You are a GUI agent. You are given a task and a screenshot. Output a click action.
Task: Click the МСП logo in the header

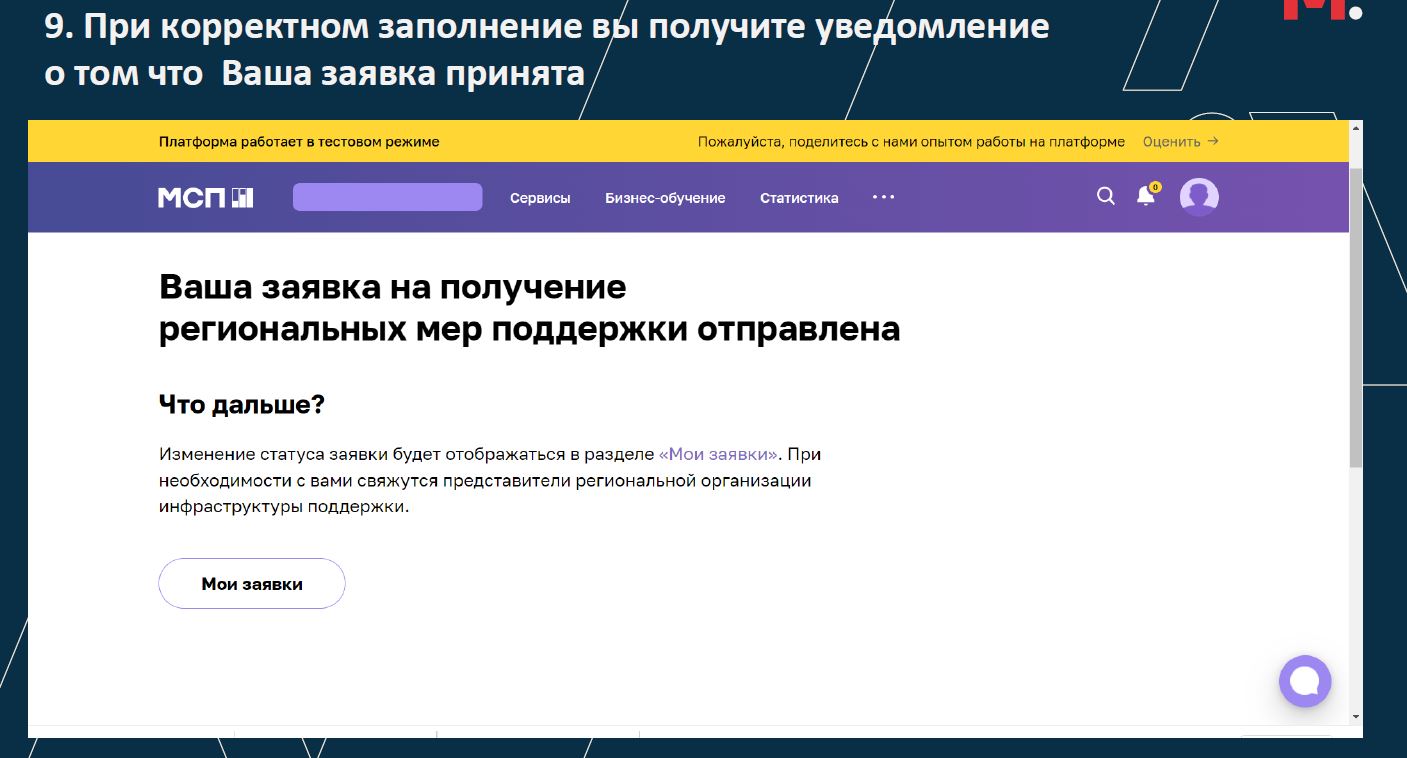[x=205, y=198]
